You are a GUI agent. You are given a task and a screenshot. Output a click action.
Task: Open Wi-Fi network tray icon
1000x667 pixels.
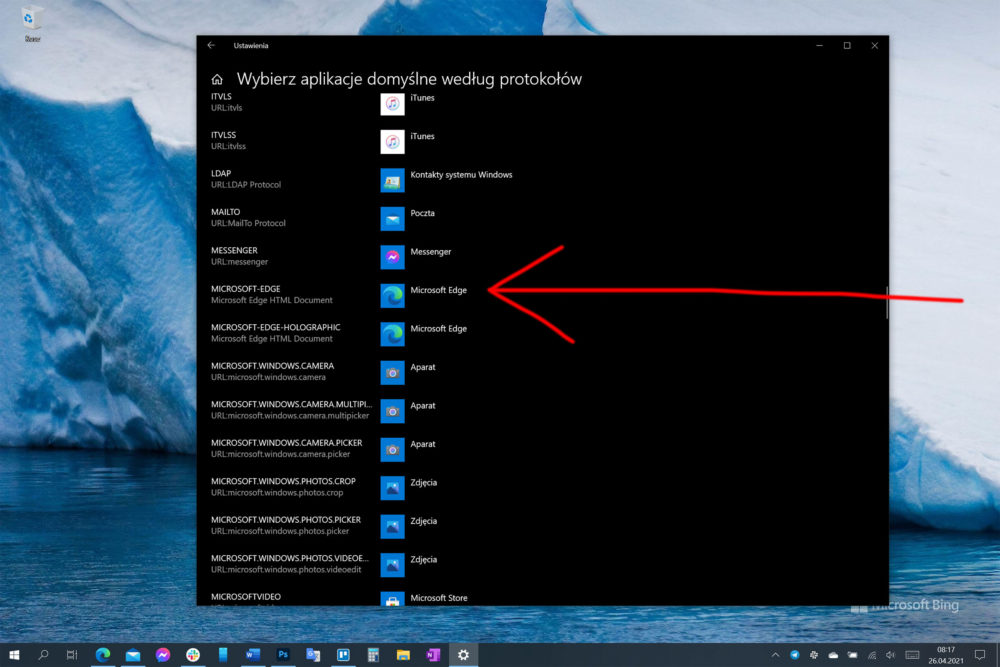[872, 655]
